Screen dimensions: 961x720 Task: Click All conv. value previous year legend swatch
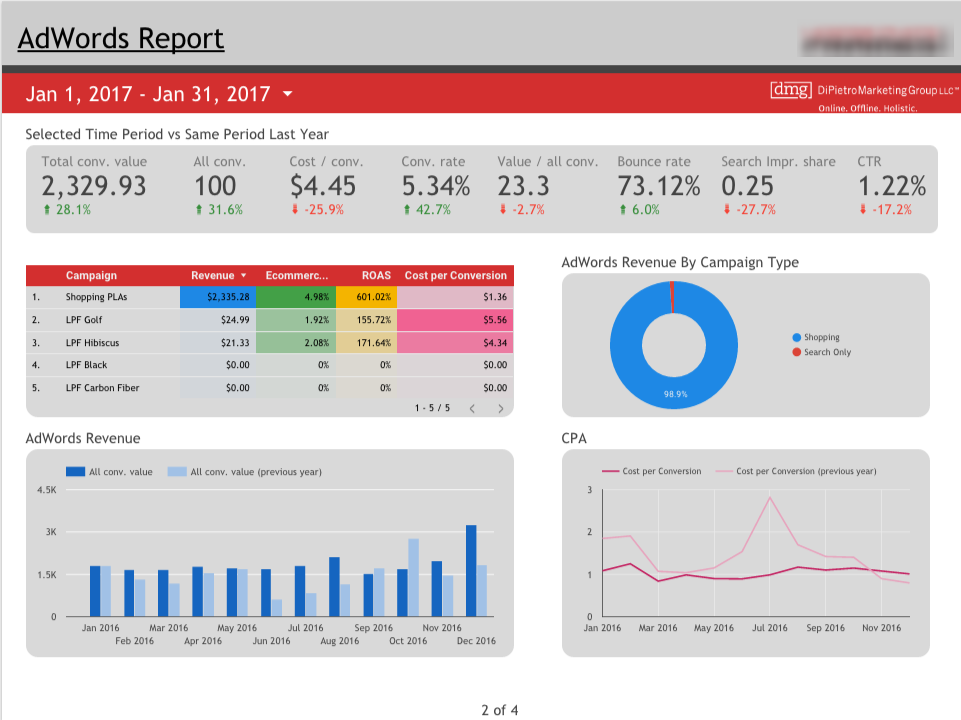[x=176, y=472]
